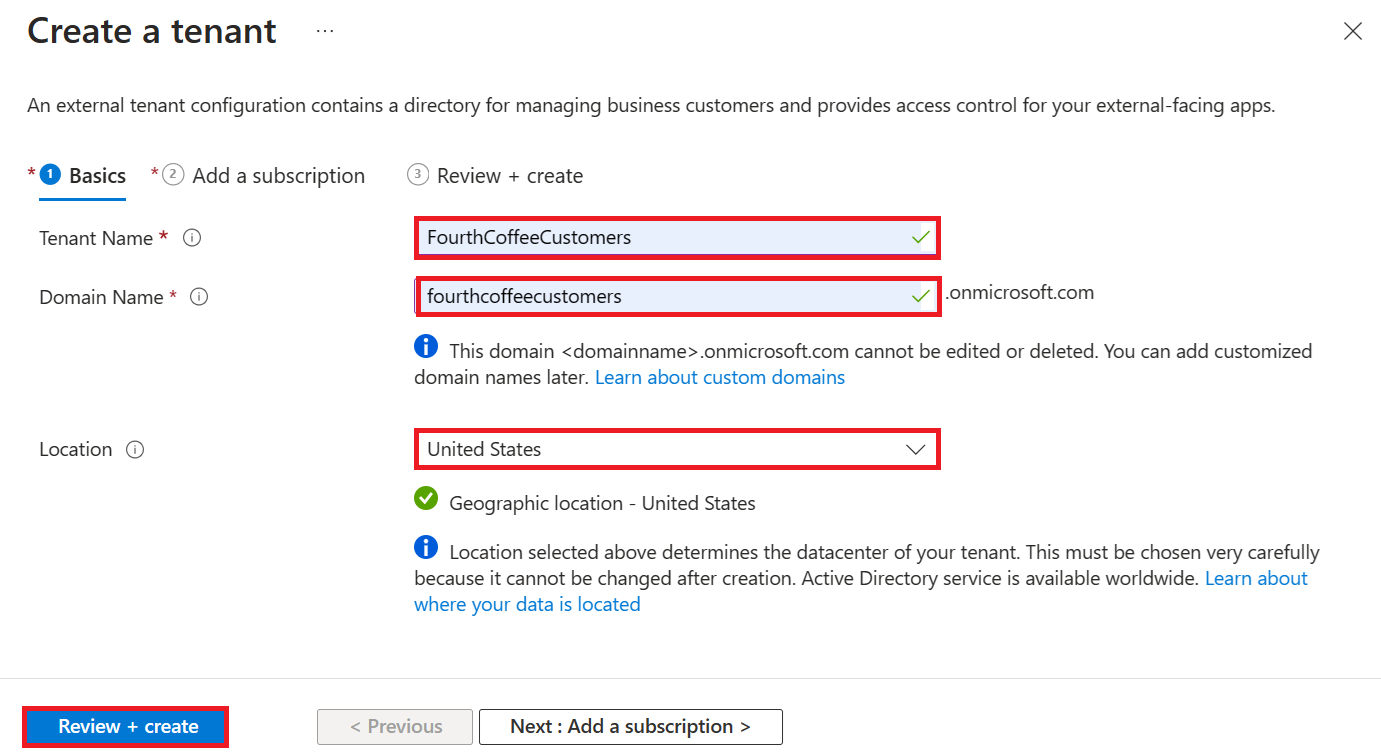This screenshot has width=1381, height=756.
Task: Open the link about where your data is located
Action: tap(527, 603)
